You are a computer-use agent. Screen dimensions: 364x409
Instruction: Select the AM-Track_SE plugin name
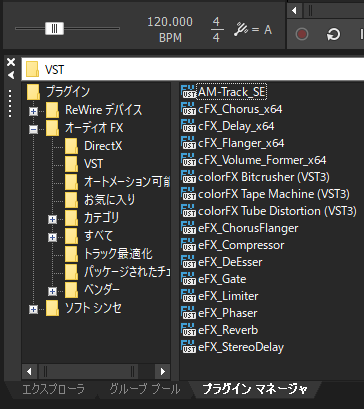pyautogui.click(x=232, y=92)
